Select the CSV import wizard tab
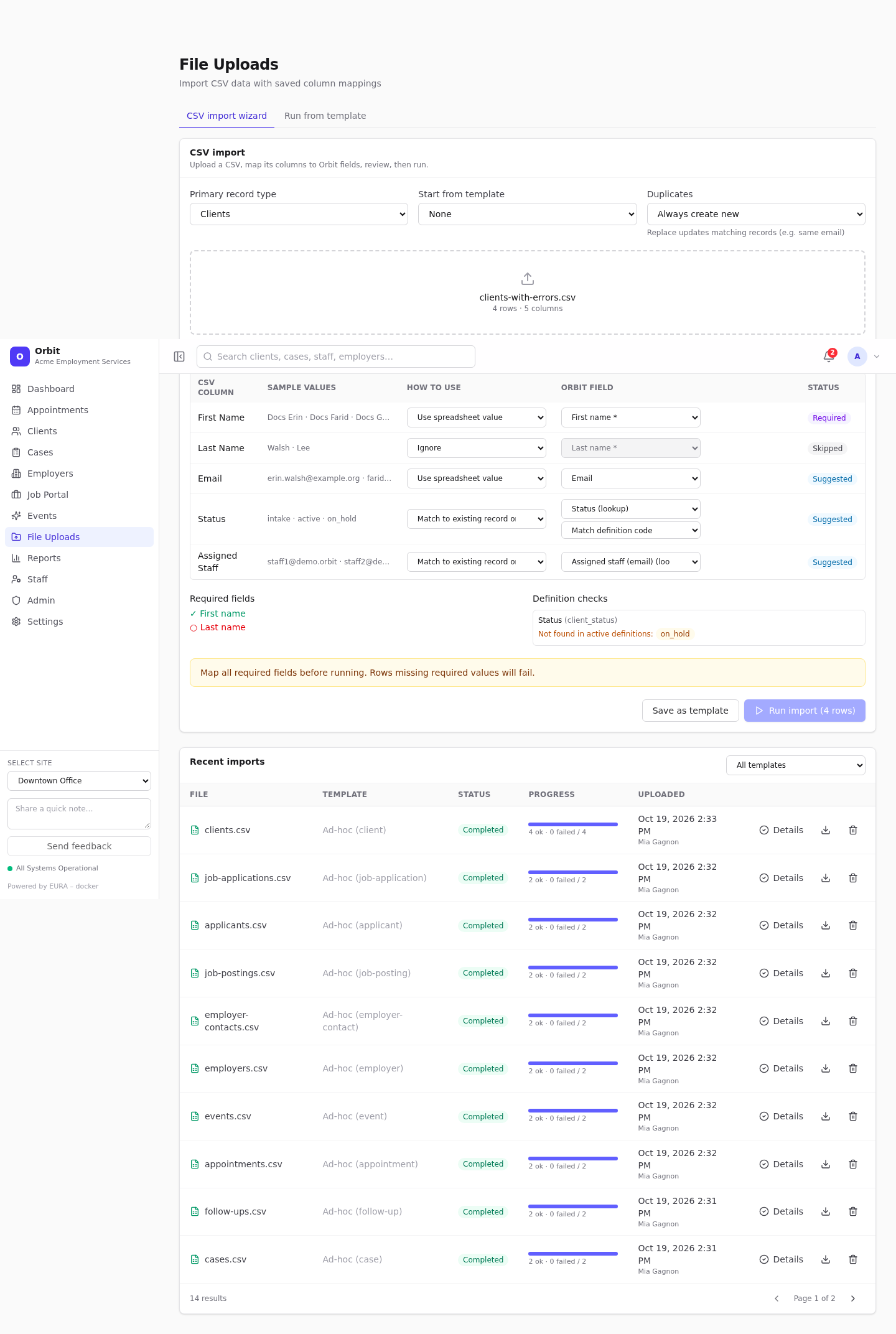The width and height of the screenshot is (896, 1334). pos(226,116)
